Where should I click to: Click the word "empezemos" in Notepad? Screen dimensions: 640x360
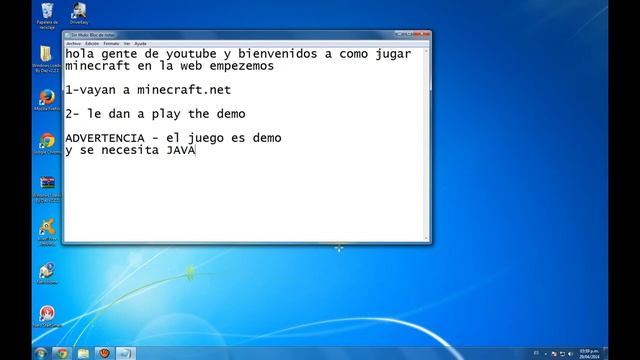pos(242,66)
